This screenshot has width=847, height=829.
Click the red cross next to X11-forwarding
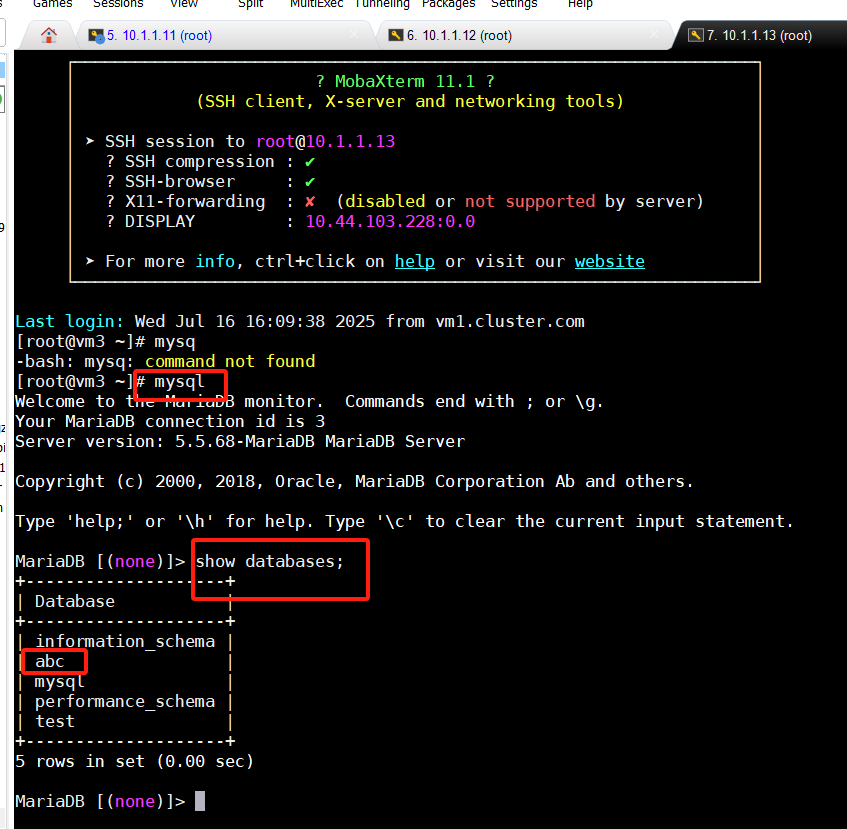click(310, 202)
